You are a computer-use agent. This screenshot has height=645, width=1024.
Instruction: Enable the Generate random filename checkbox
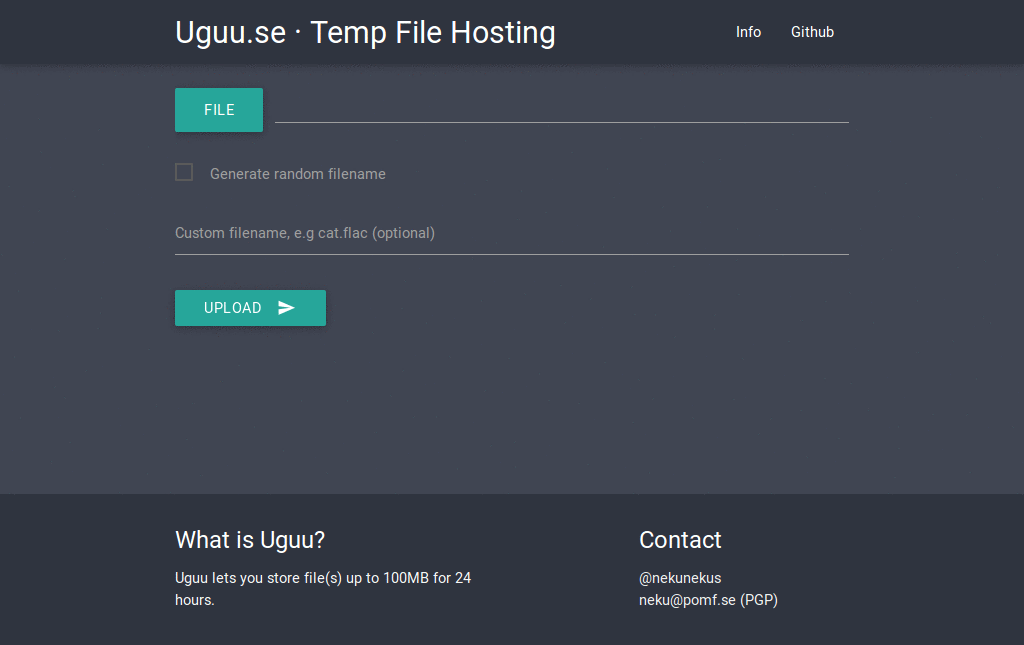184,172
